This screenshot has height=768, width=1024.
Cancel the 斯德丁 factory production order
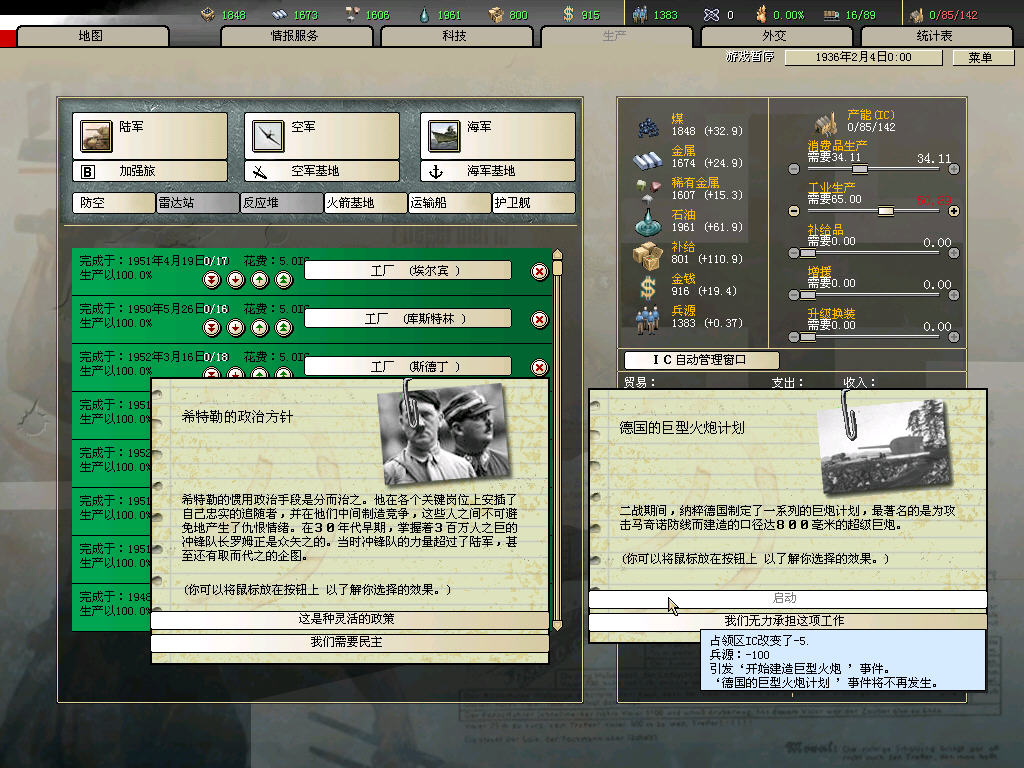pos(539,368)
